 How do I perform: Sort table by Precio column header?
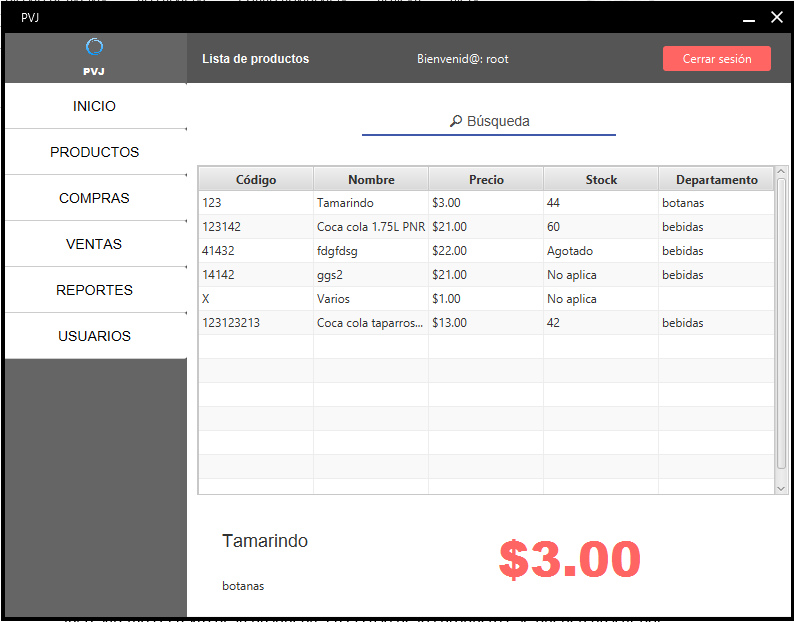click(486, 179)
